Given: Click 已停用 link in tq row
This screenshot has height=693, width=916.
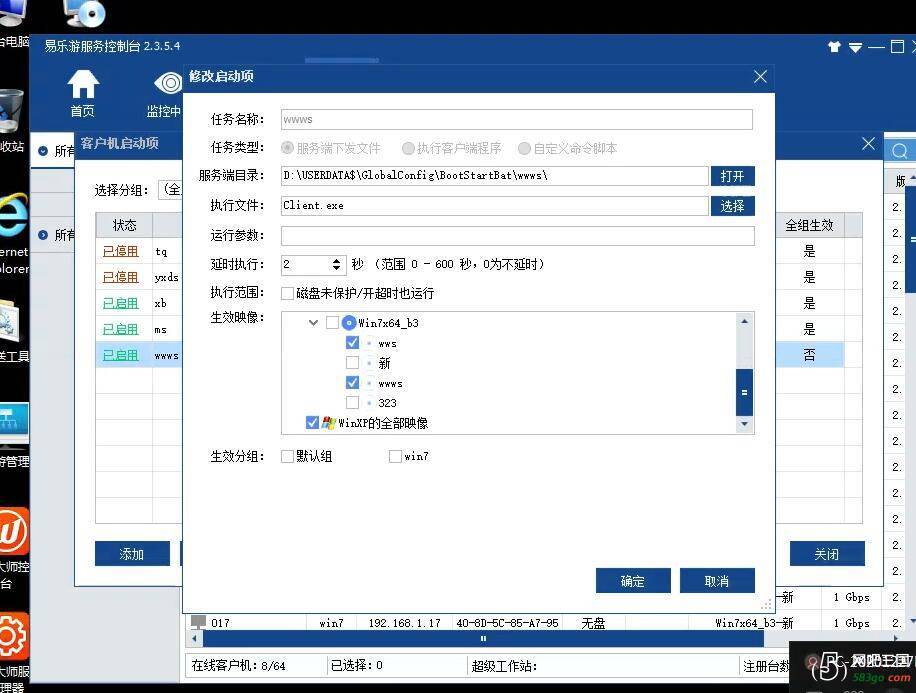Looking at the screenshot, I should [120, 251].
